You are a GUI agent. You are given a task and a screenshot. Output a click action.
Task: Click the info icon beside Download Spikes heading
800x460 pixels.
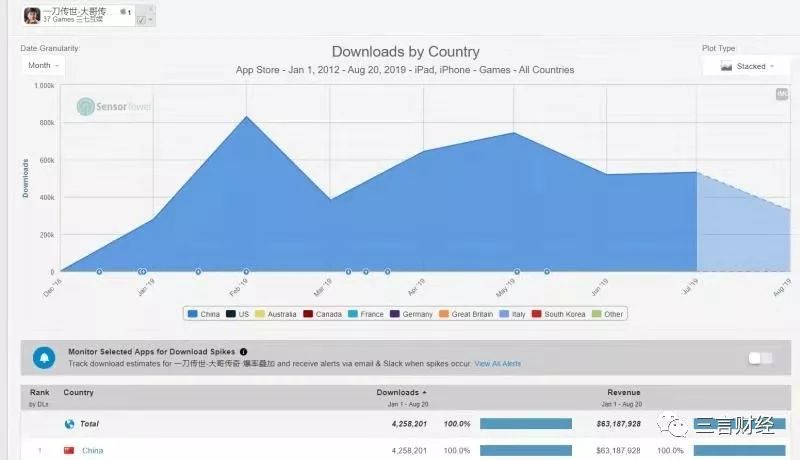click(243, 352)
